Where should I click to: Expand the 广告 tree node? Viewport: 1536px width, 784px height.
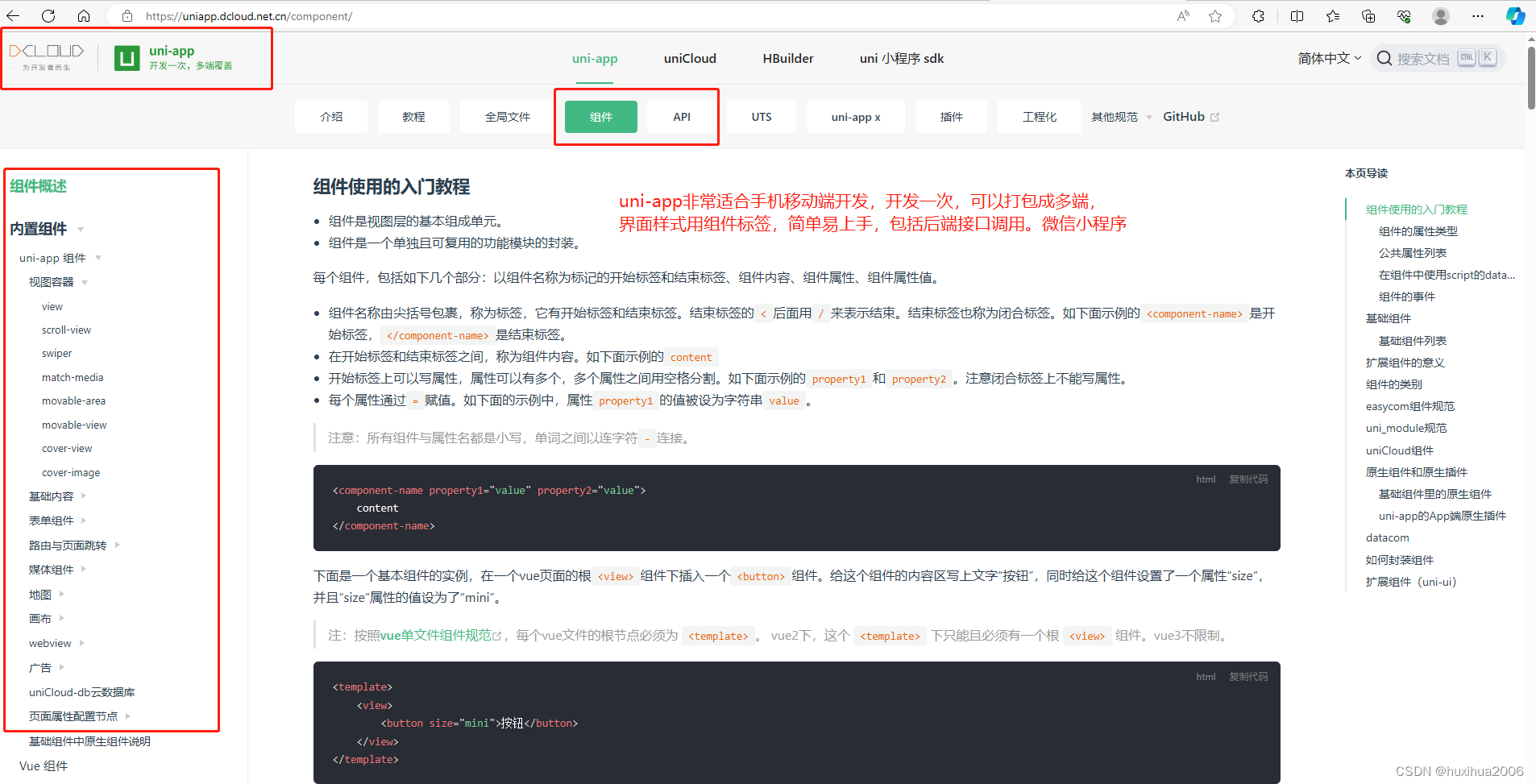click(61, 668)
